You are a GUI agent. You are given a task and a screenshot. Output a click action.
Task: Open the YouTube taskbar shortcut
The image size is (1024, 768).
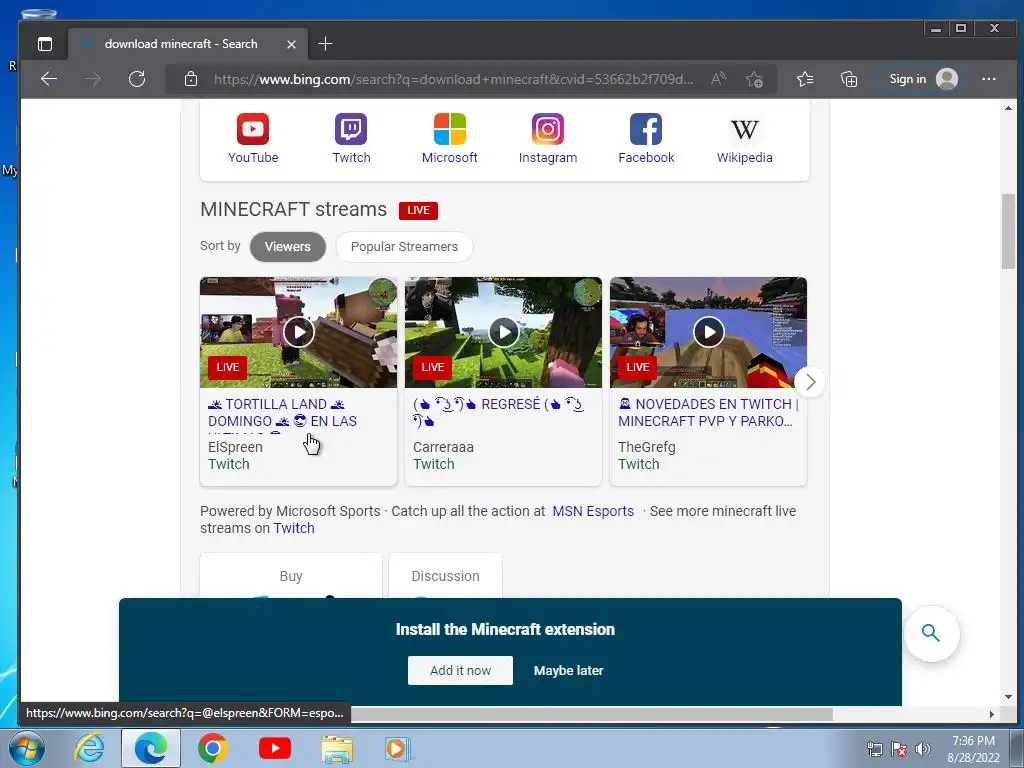click(x=274, y=748)
